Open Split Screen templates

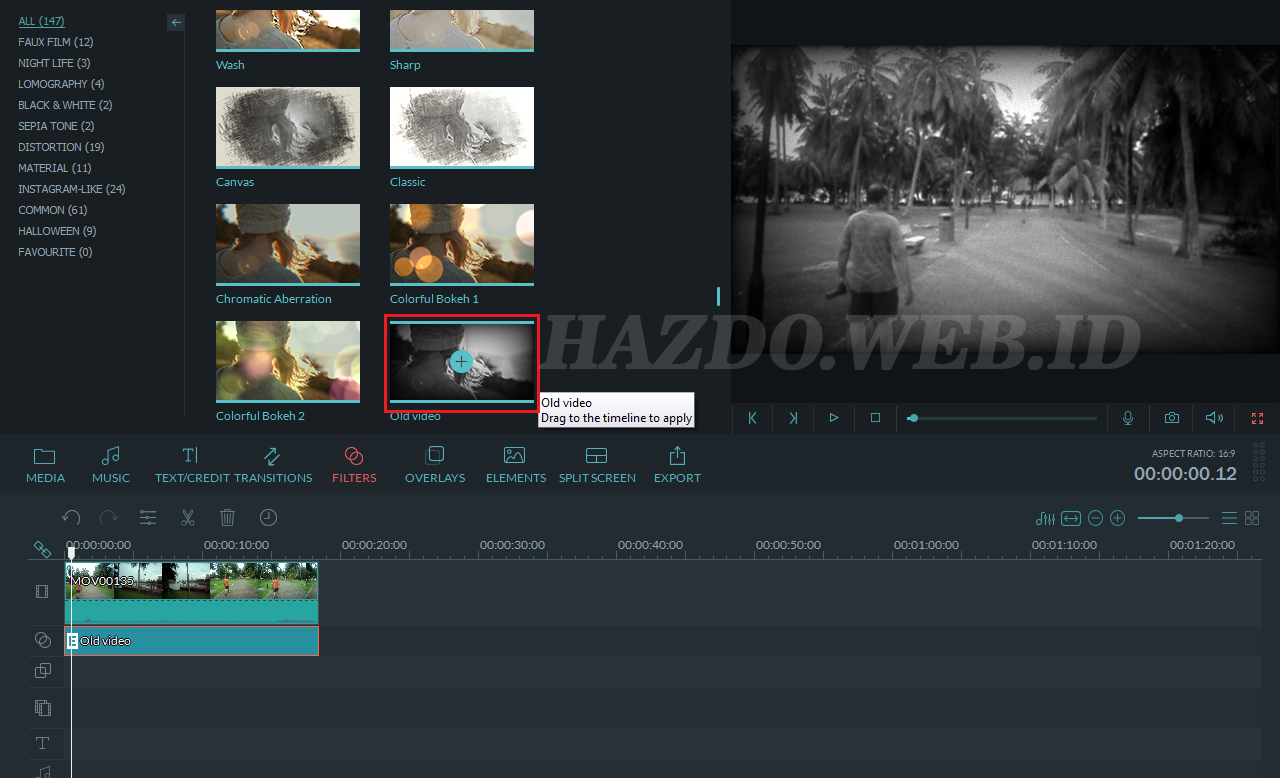[597, 465]
